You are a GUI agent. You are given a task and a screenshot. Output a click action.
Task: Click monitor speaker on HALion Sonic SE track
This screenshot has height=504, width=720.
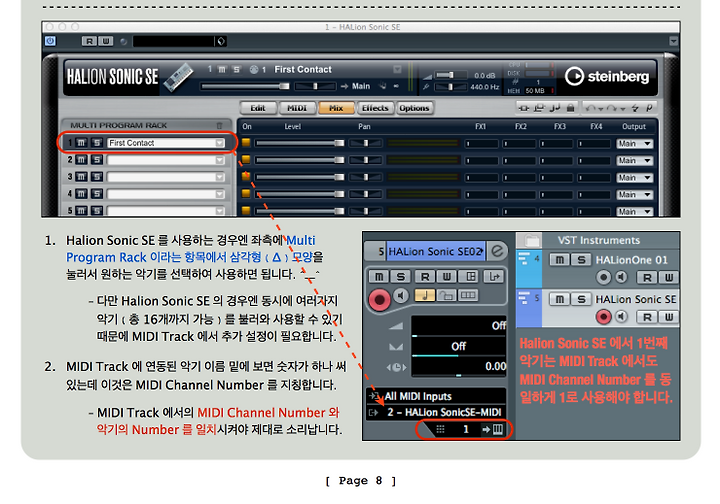621,317
